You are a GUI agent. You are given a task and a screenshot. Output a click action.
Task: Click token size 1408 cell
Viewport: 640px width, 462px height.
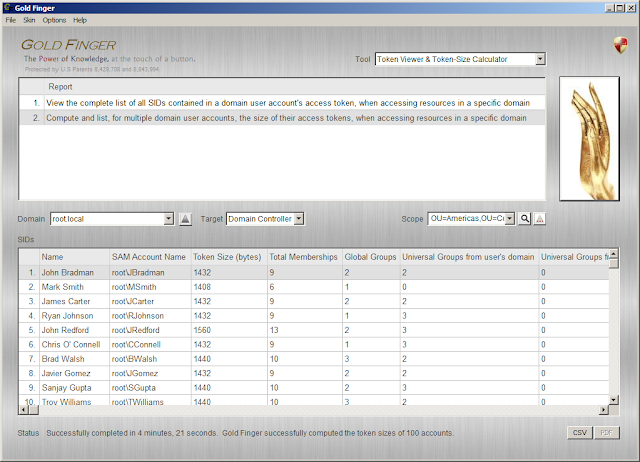pyautogui.click(x=229, y=287)
